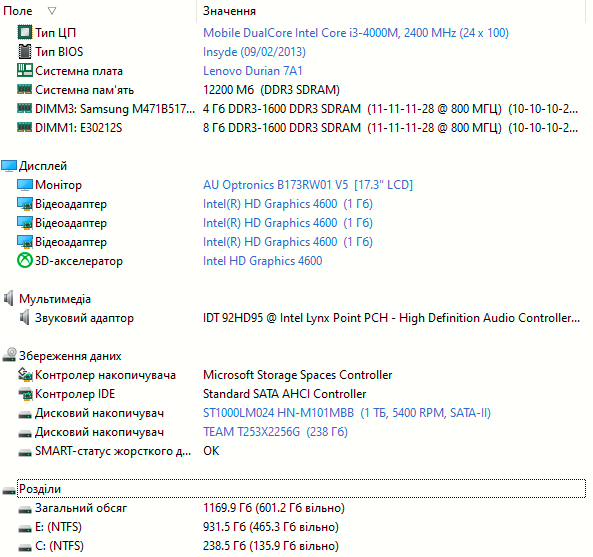
Task: Click the SMART status OK value
Action: coord(211,451)
